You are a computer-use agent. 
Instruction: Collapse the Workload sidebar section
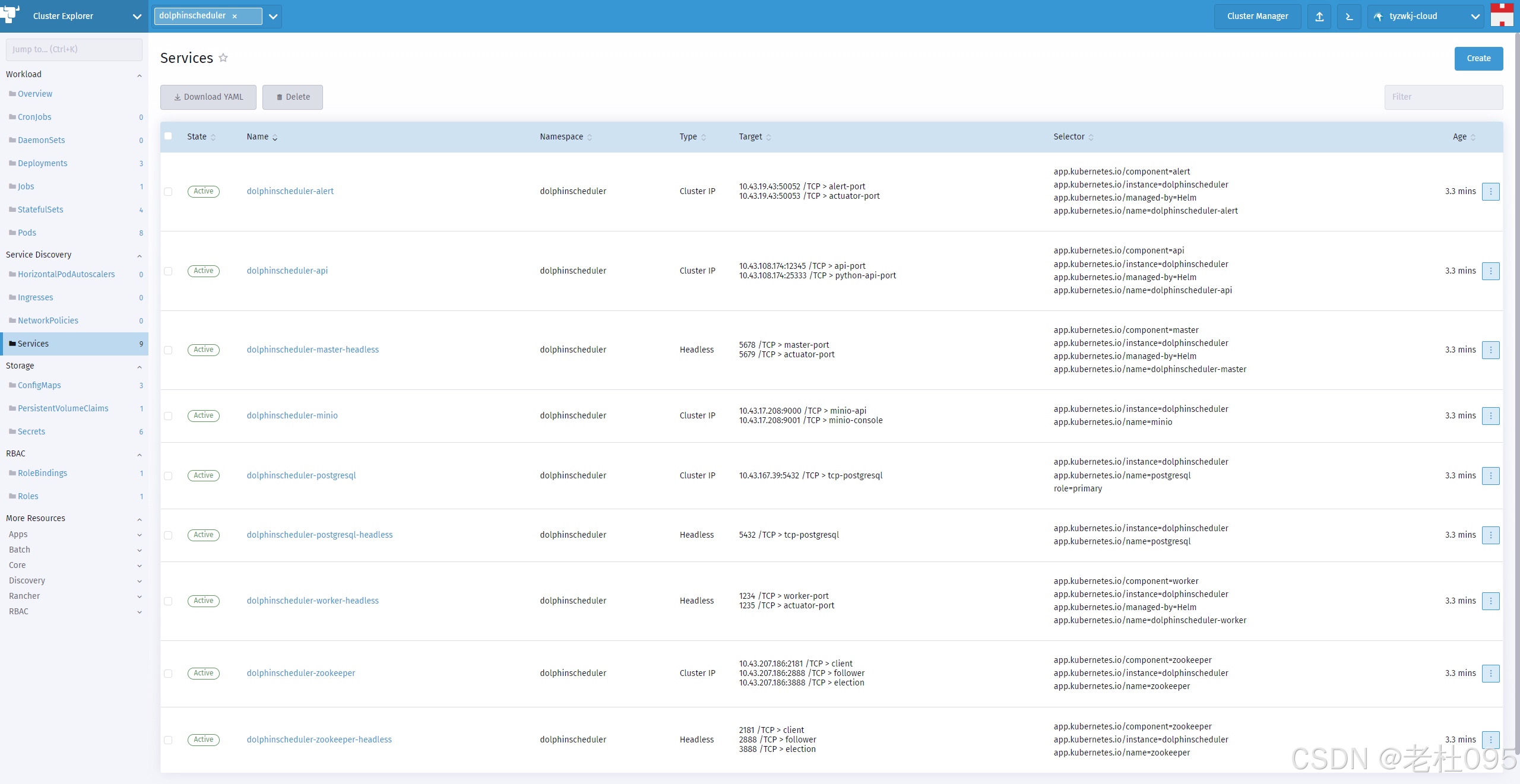(140, 75)
